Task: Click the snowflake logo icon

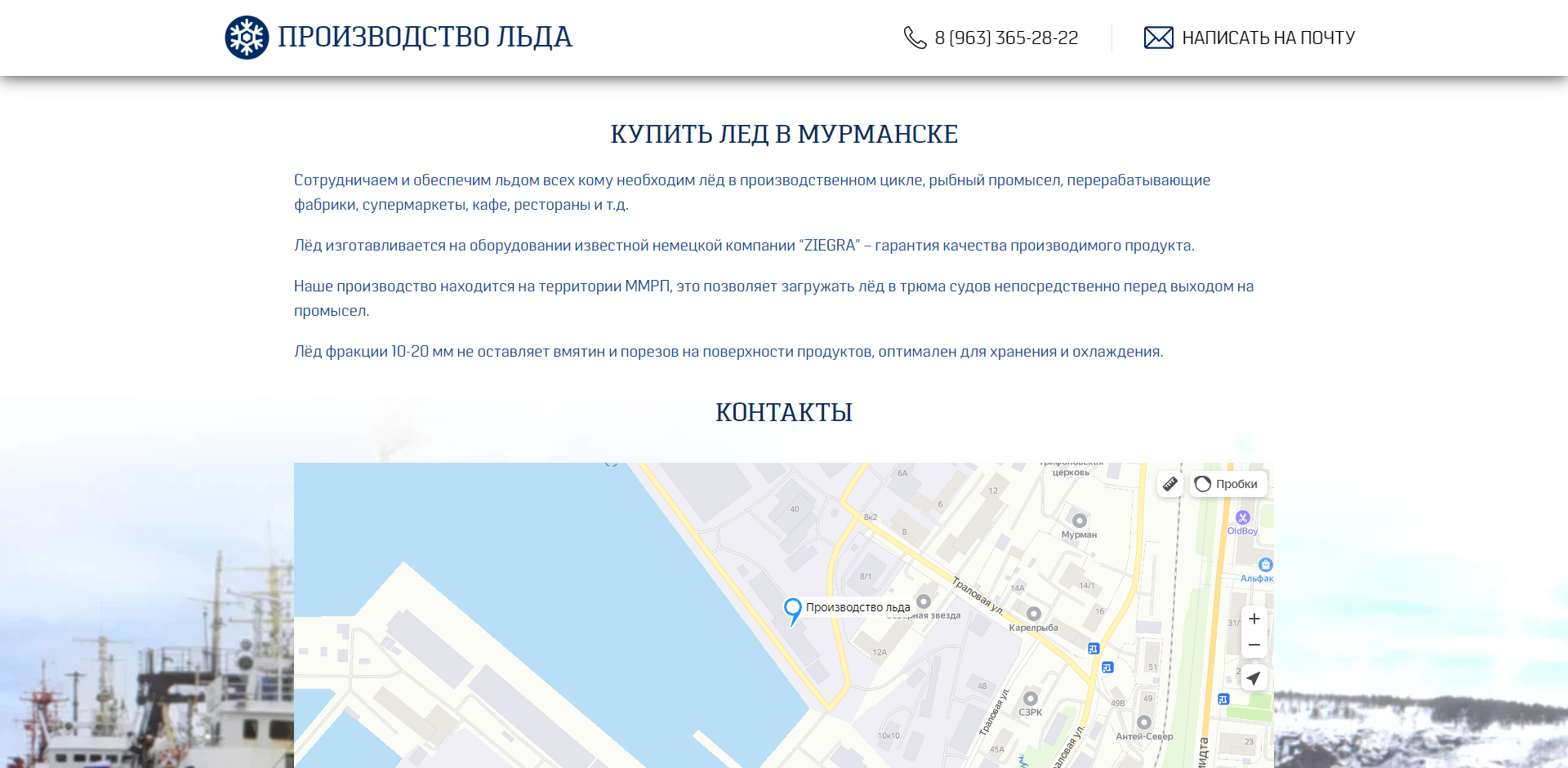Action: click(247, 38)
